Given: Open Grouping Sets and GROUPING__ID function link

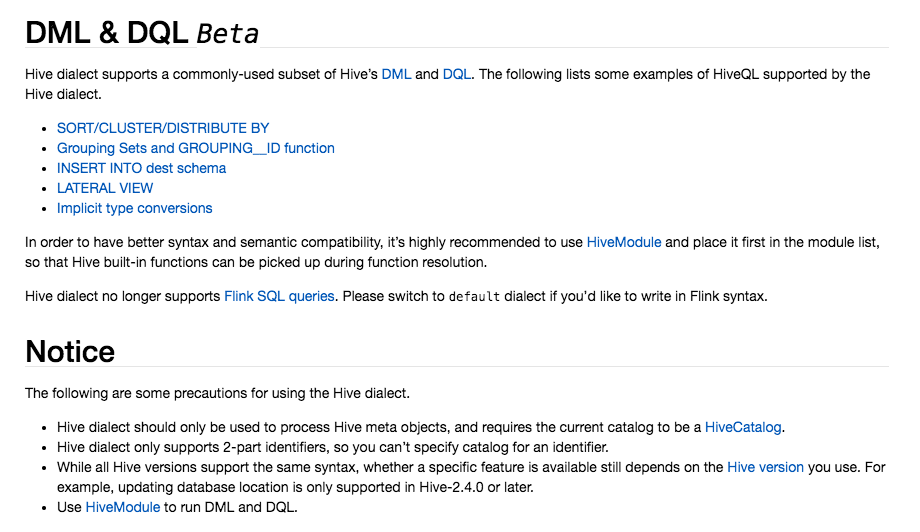Looking at the screenshot, I should pos(196,148).
